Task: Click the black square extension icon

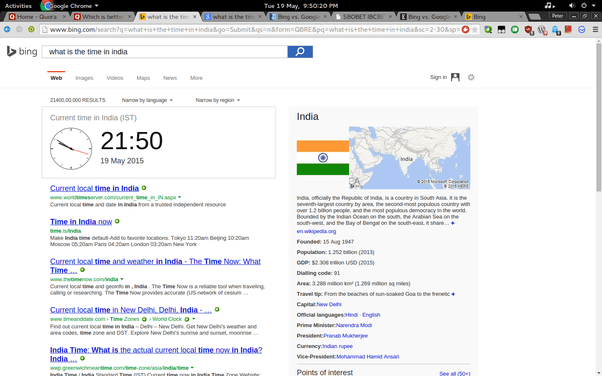Action: point(501,30)
